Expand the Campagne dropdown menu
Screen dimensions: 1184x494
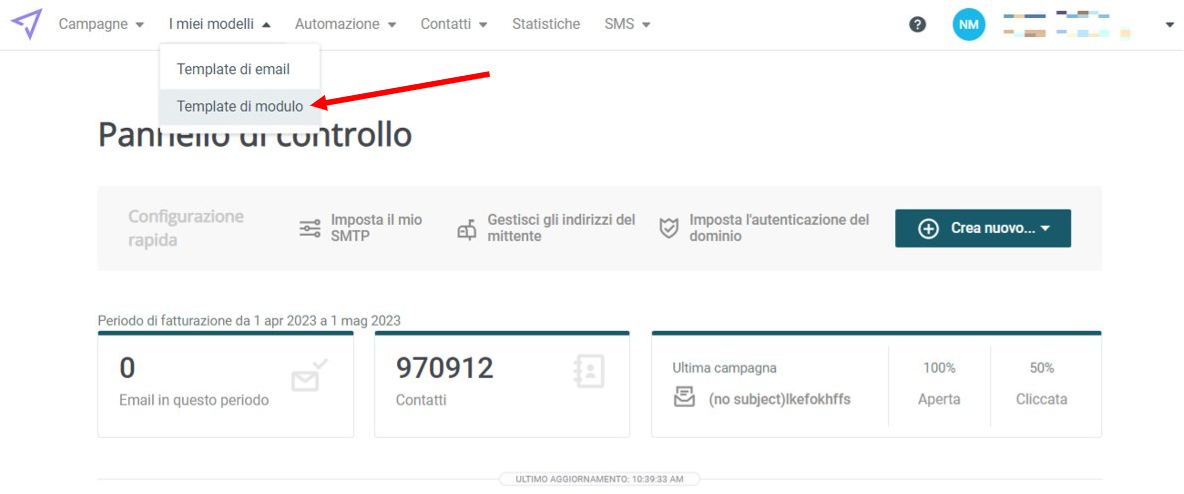101,24
